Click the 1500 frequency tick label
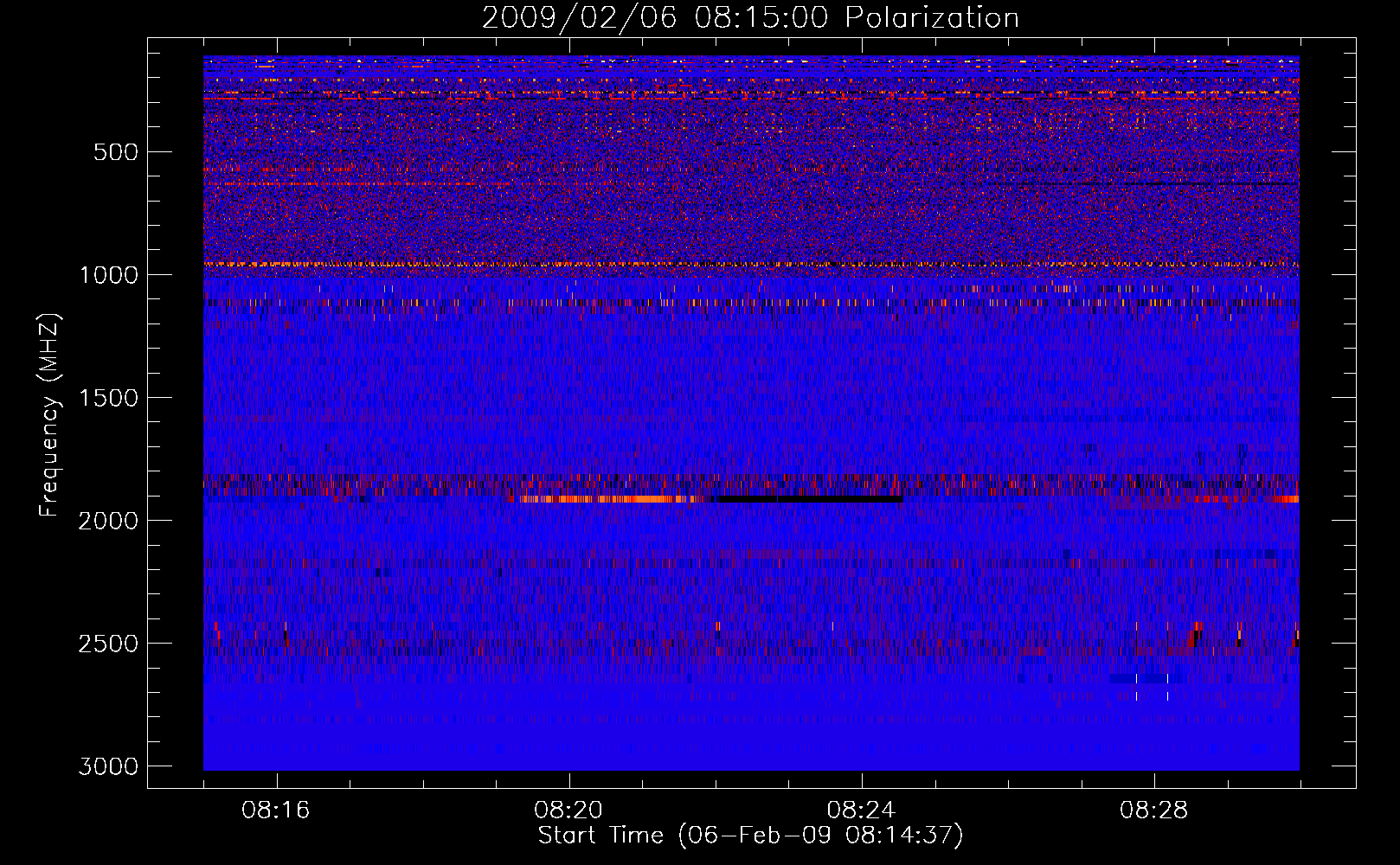This screenshot has height=865, width=1400. coord(108,398)
